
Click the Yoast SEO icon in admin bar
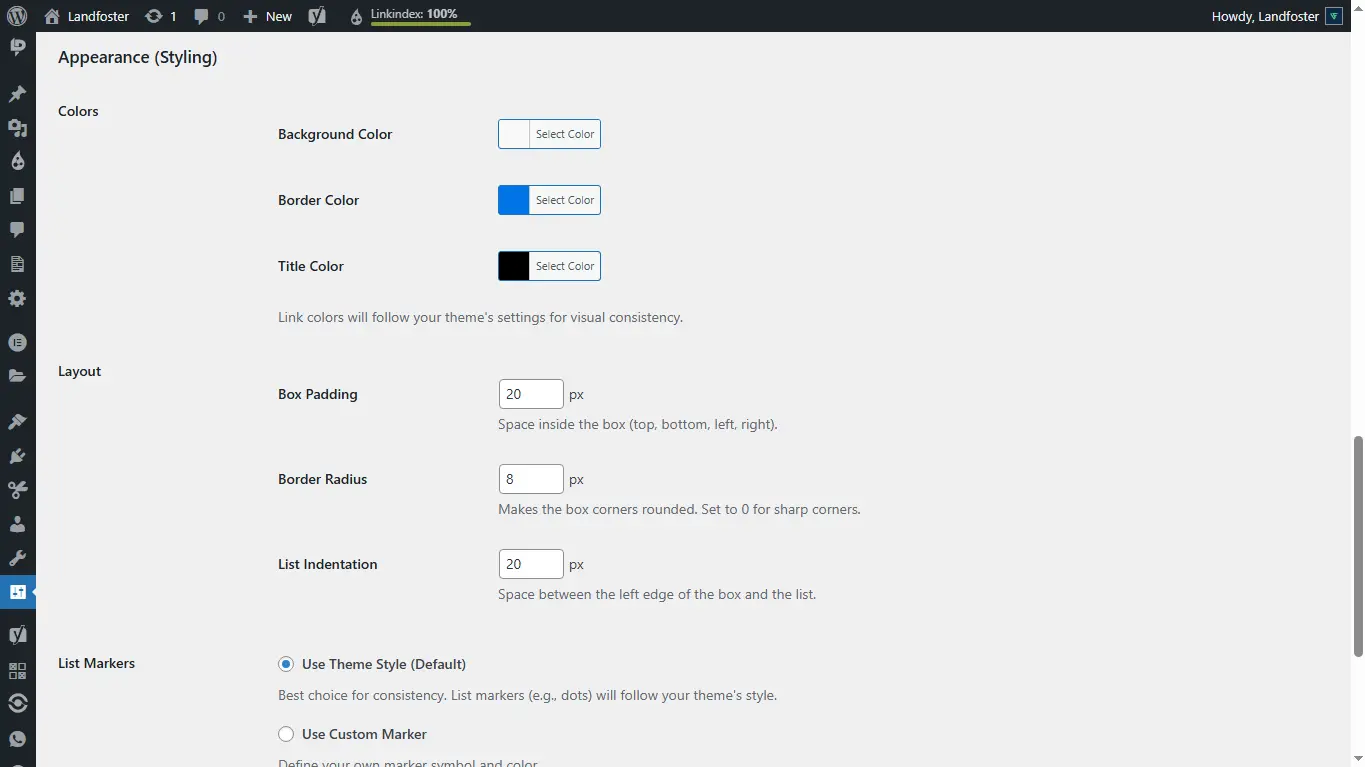pyautogui.click(x=317, y=16)
